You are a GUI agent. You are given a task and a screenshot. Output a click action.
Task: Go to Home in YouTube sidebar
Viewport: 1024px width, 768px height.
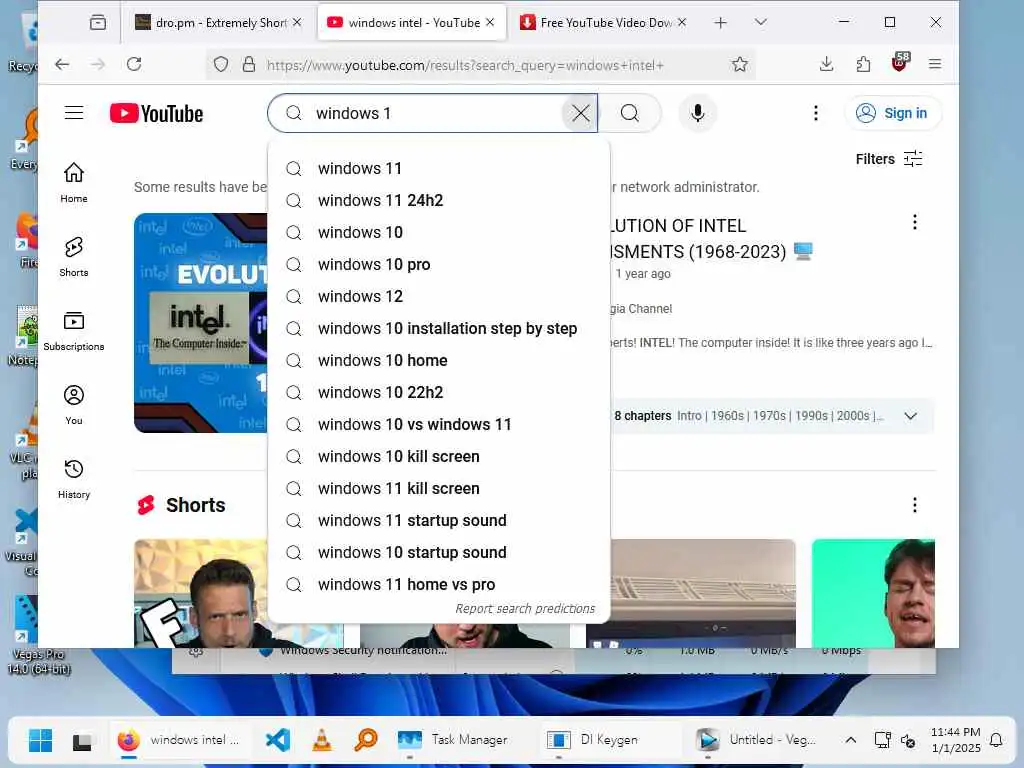74,183
